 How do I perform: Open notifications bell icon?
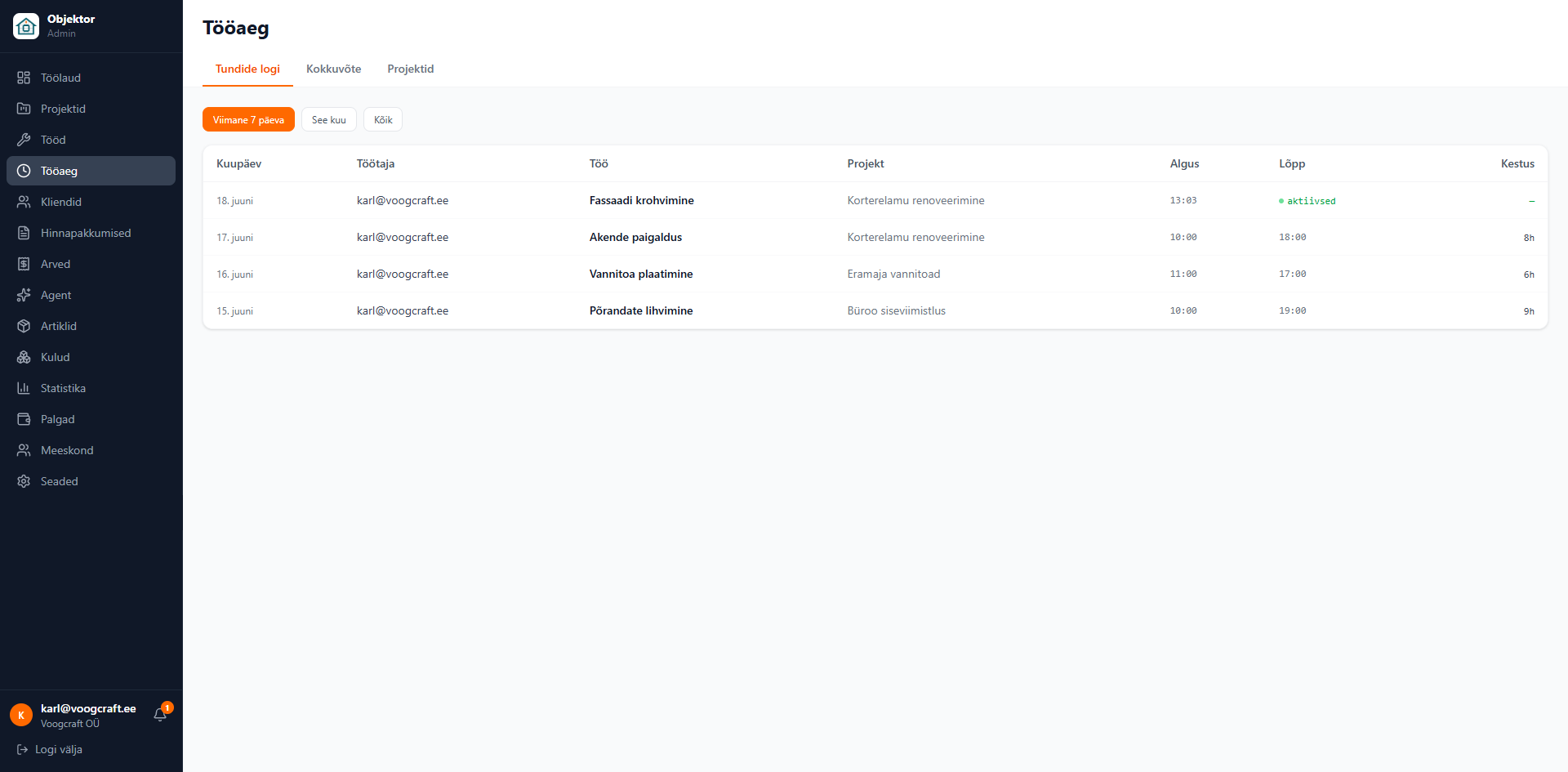point(160,715)
